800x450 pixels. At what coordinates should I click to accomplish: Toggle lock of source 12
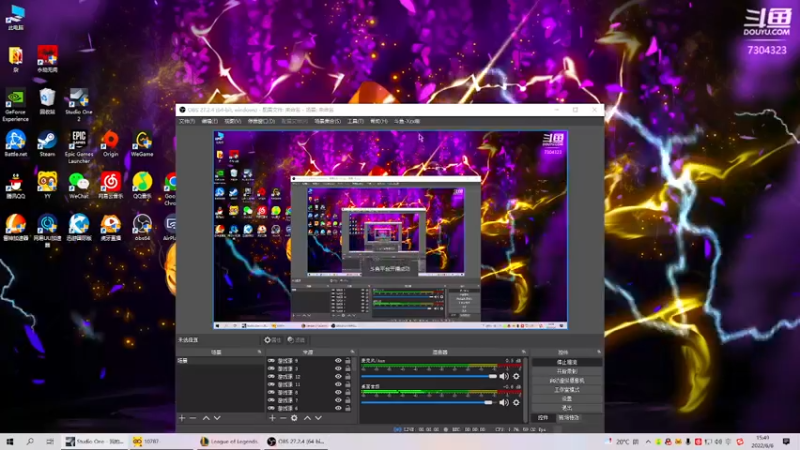point(348,377)
